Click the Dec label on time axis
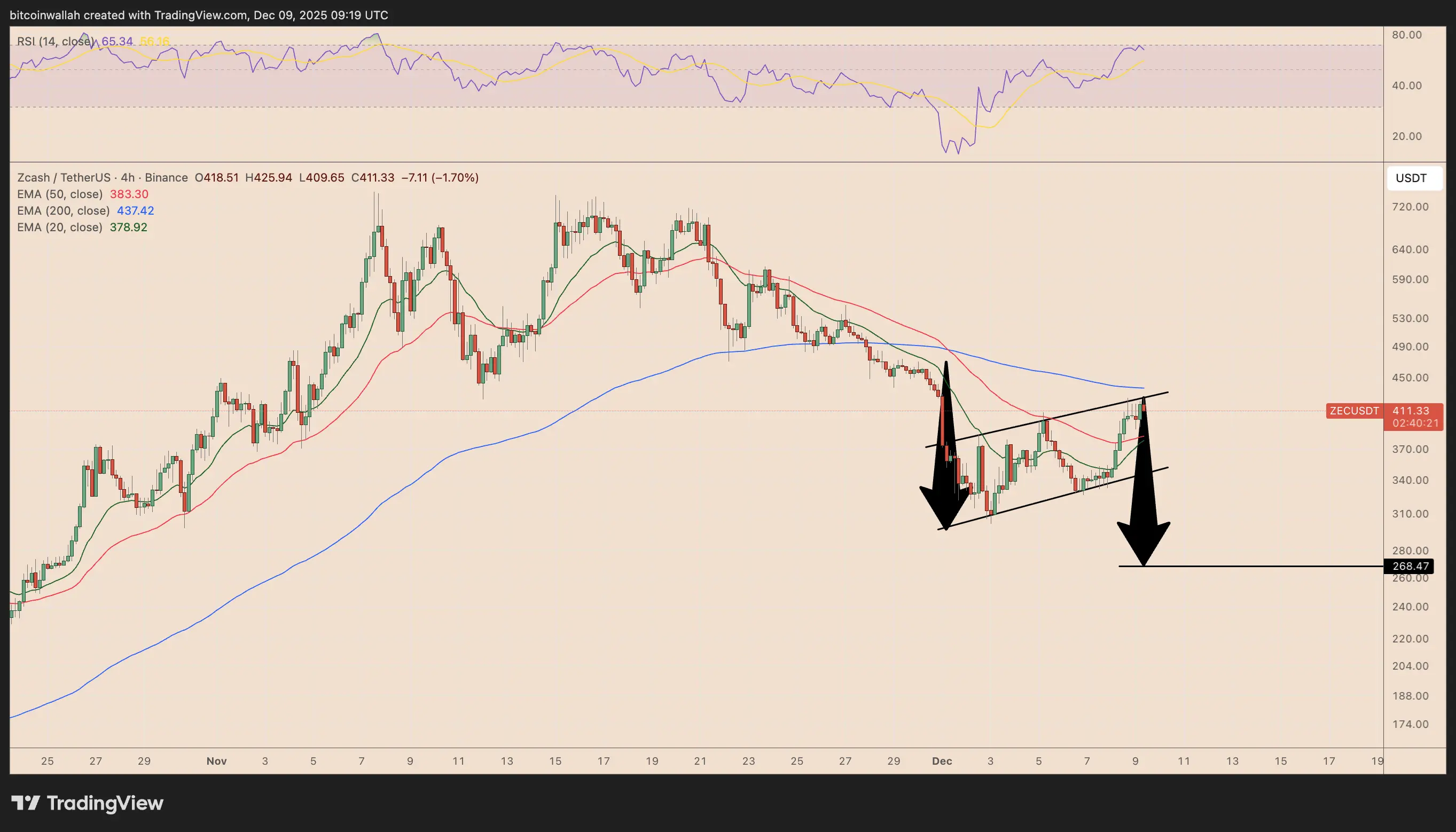1456x832 pixels. pos(942,761)
